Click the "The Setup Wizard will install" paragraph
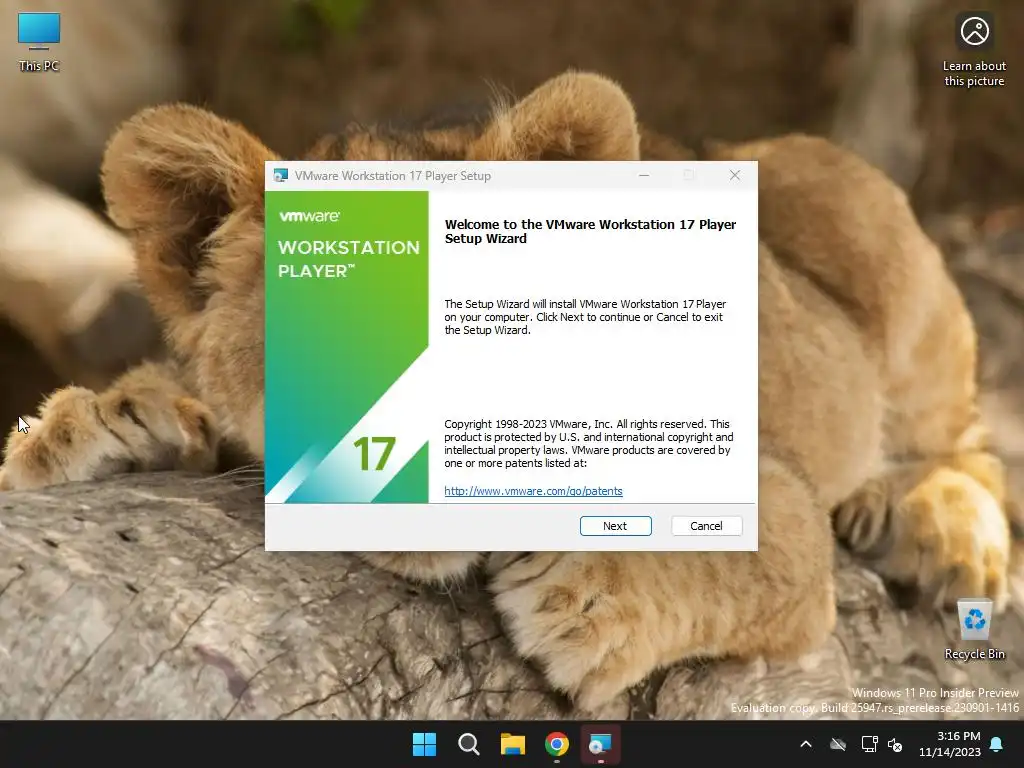This screenshot has width=1024, height=768. coord(585,317)
